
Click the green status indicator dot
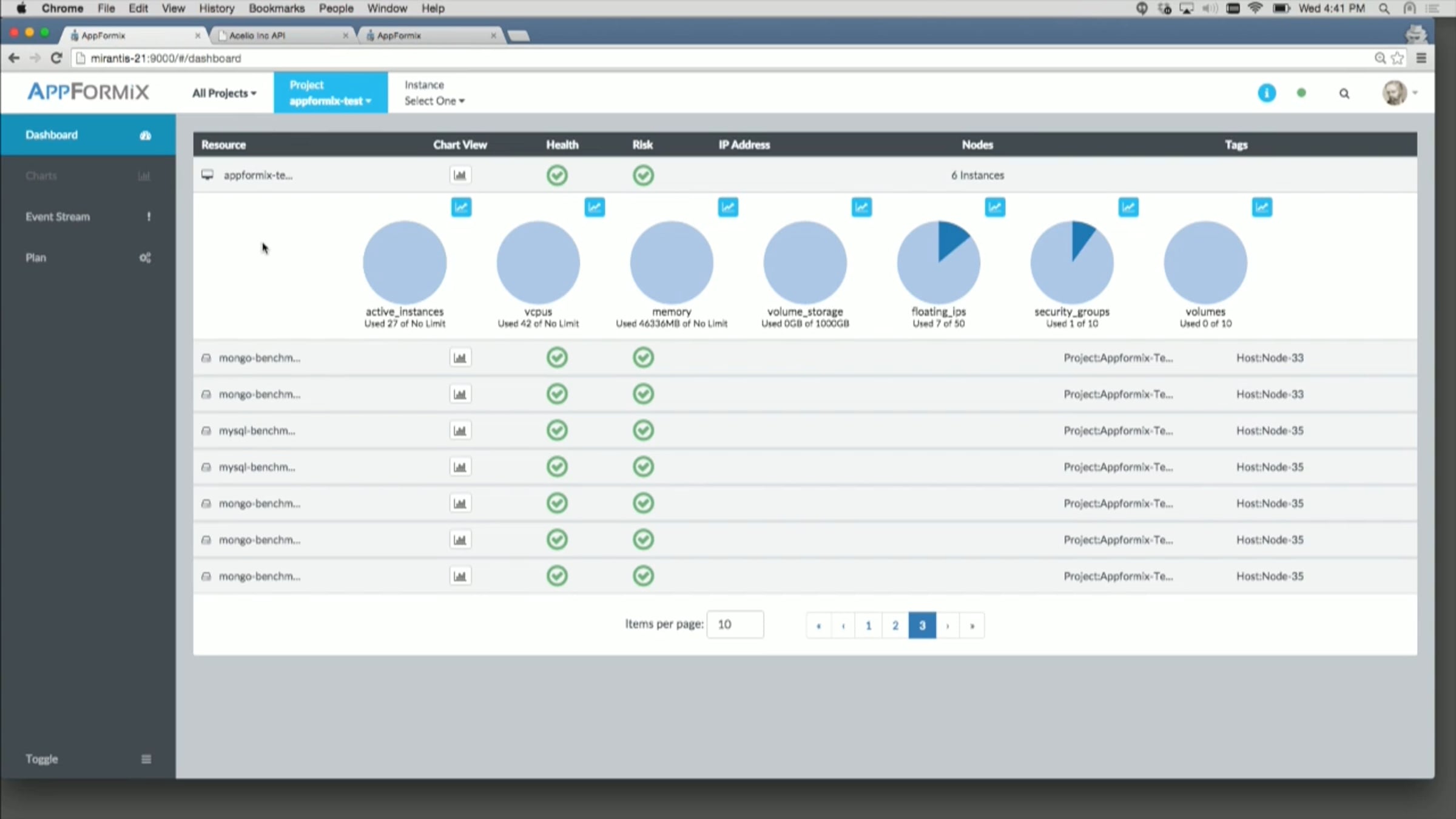[1301, 93]
